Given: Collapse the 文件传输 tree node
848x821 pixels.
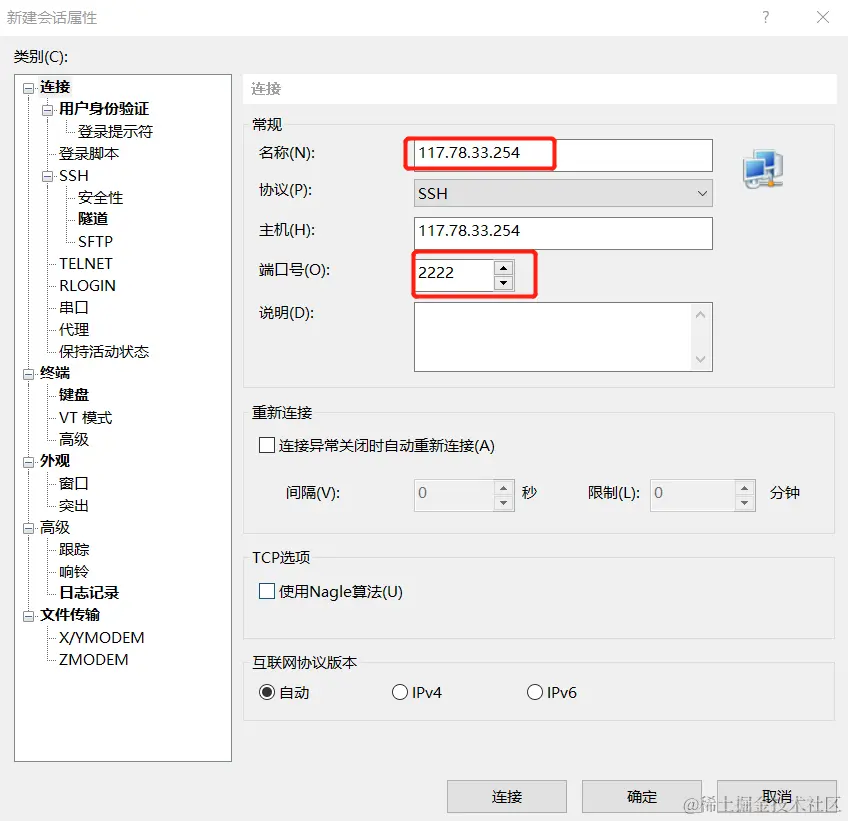Looking at the screenshot, I should (x=28, y=616).
